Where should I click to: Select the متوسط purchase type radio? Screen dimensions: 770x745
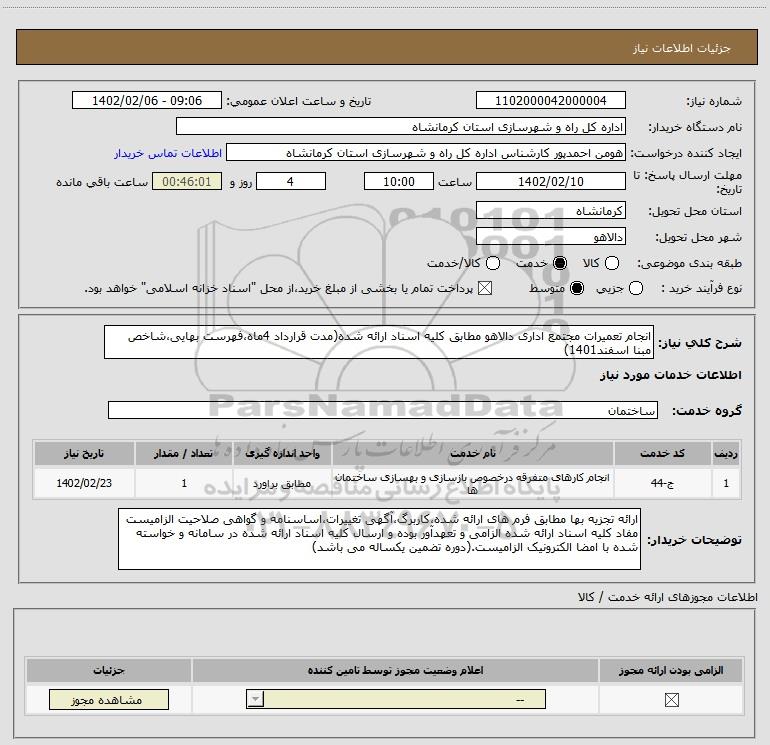pos(577,288)
